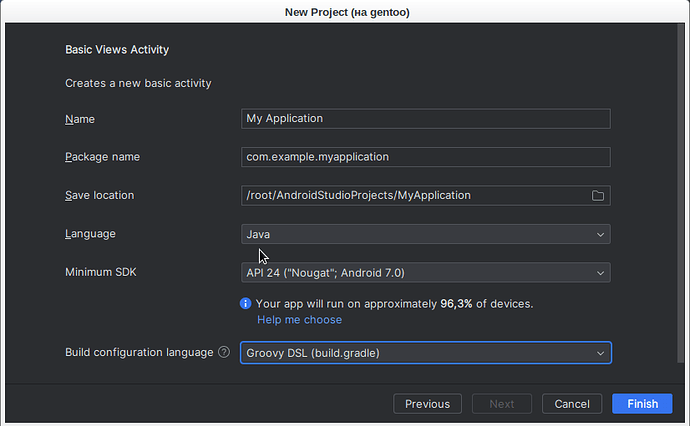Go back with the Previous button
The image size is (690, 426).
pos(427,404)
